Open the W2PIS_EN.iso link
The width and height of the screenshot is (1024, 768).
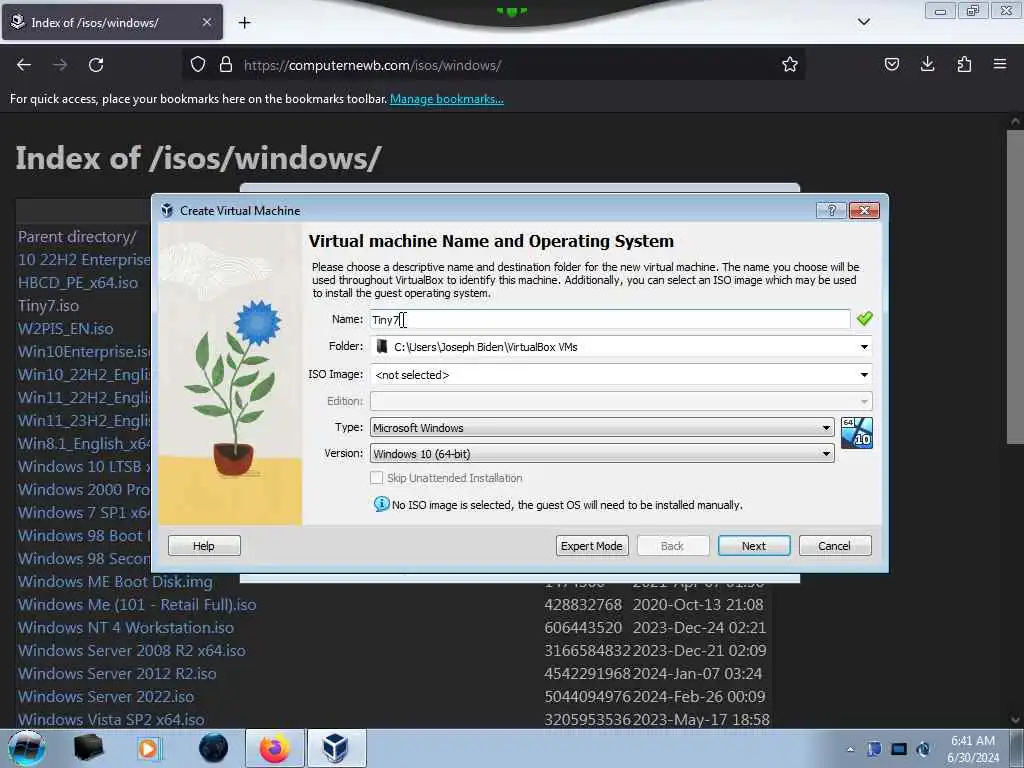(x=65, y=328)
